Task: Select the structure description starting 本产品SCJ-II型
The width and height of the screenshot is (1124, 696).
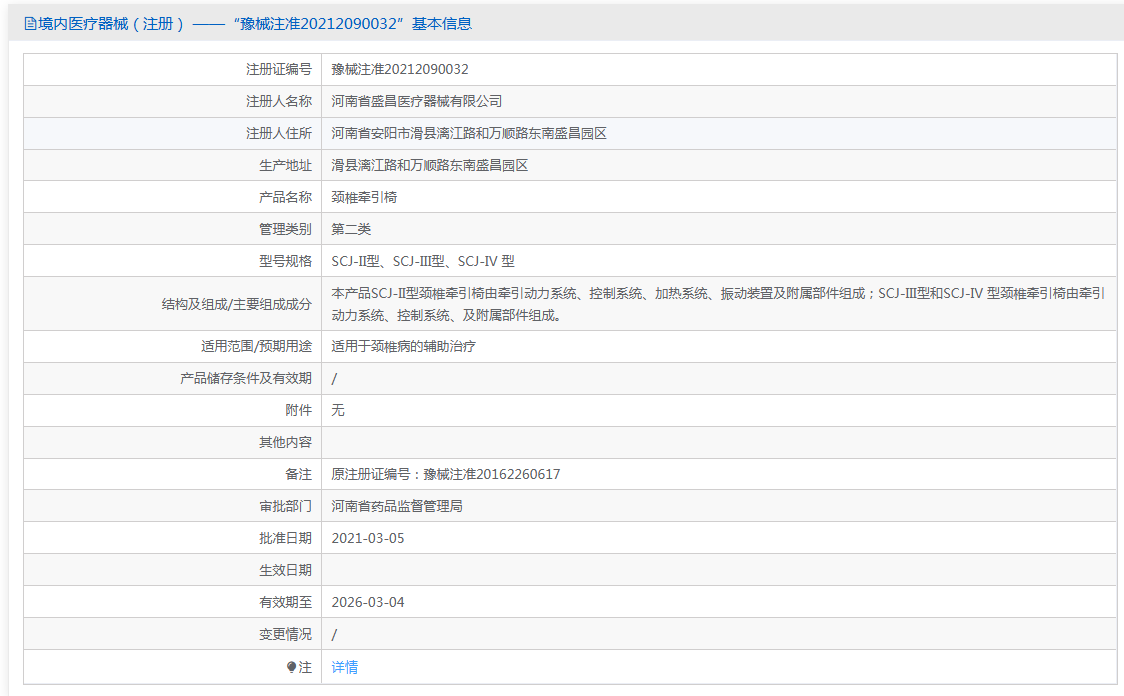Action: click(x=718, y=304)
